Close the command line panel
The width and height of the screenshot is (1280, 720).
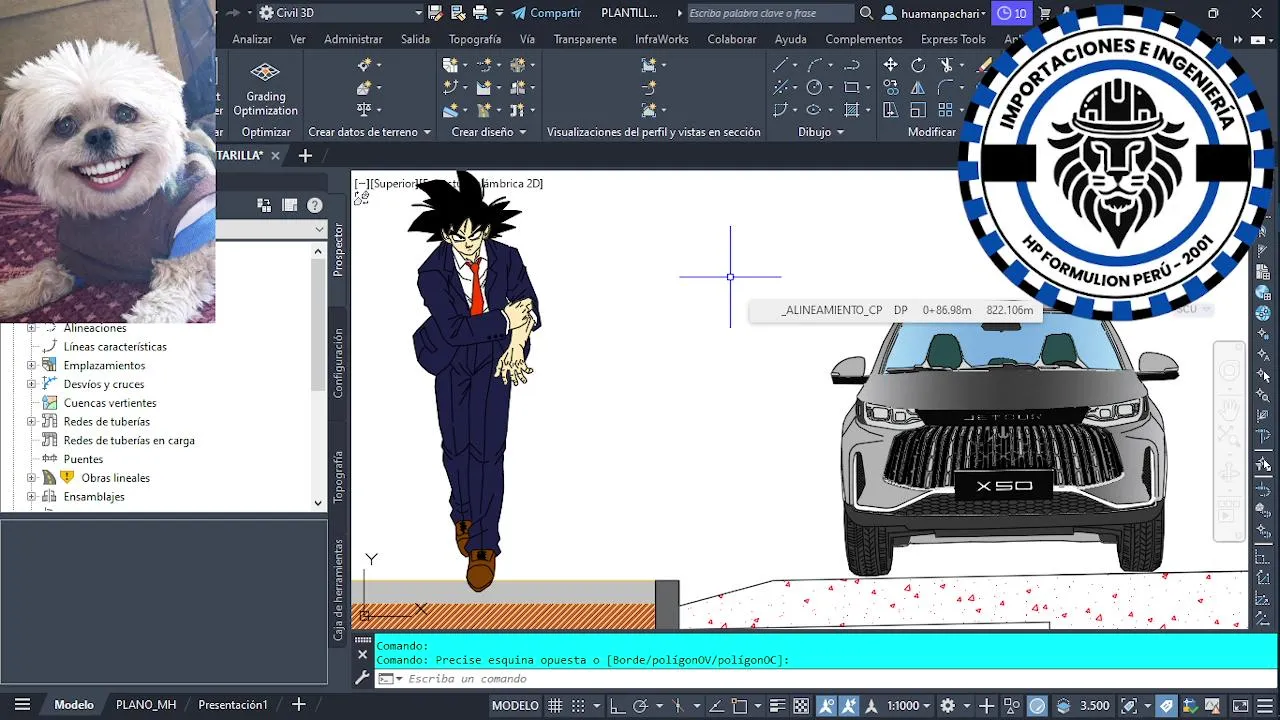[362, 655]
